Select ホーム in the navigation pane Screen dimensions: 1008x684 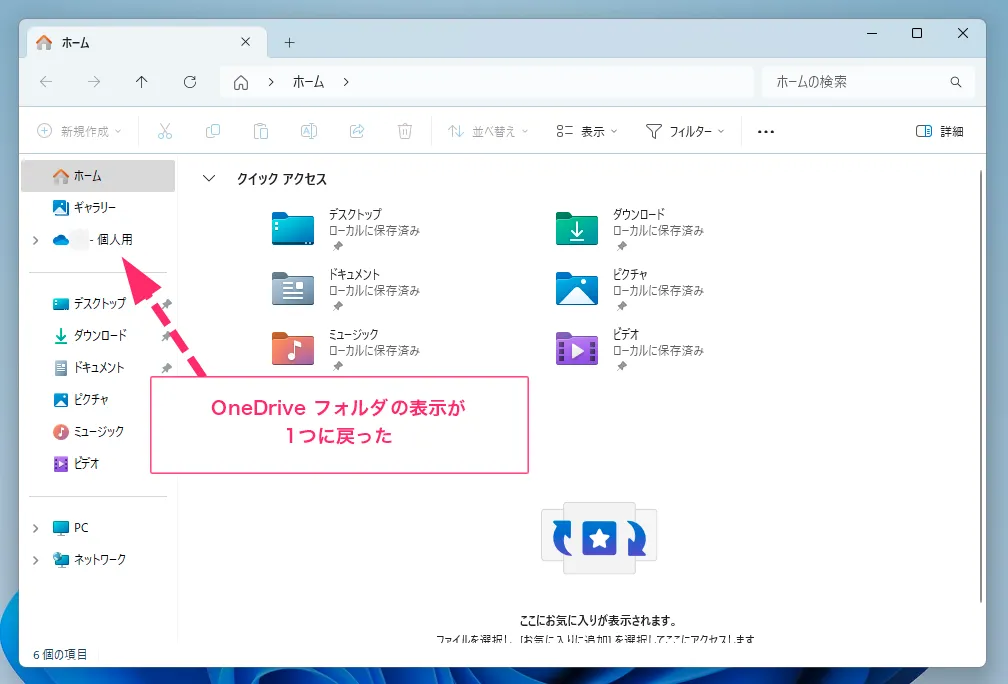coord(98,176)
